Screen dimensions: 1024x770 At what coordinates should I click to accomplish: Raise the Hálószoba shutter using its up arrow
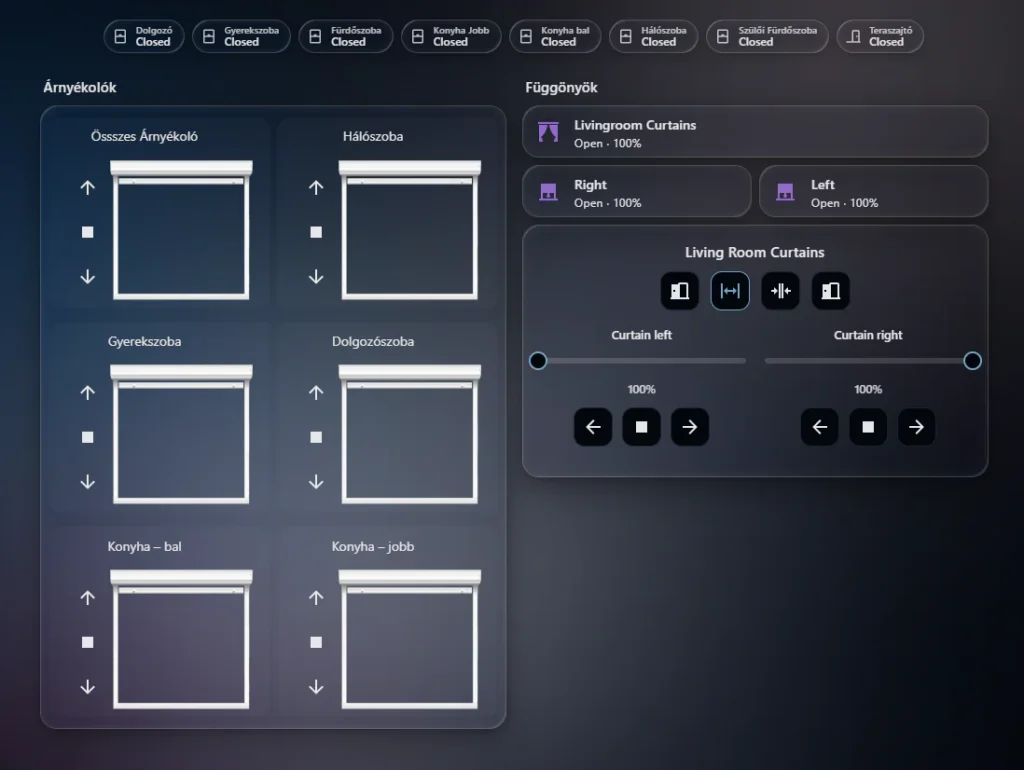[x=316, y=188]
